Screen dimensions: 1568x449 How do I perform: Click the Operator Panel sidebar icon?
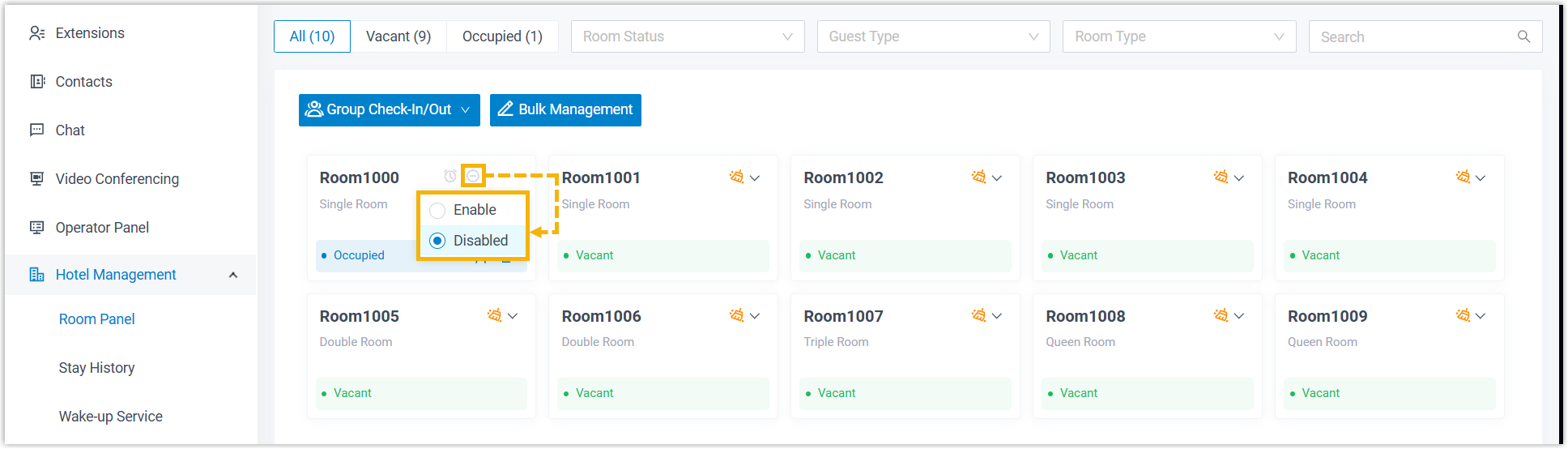[36, 228]
